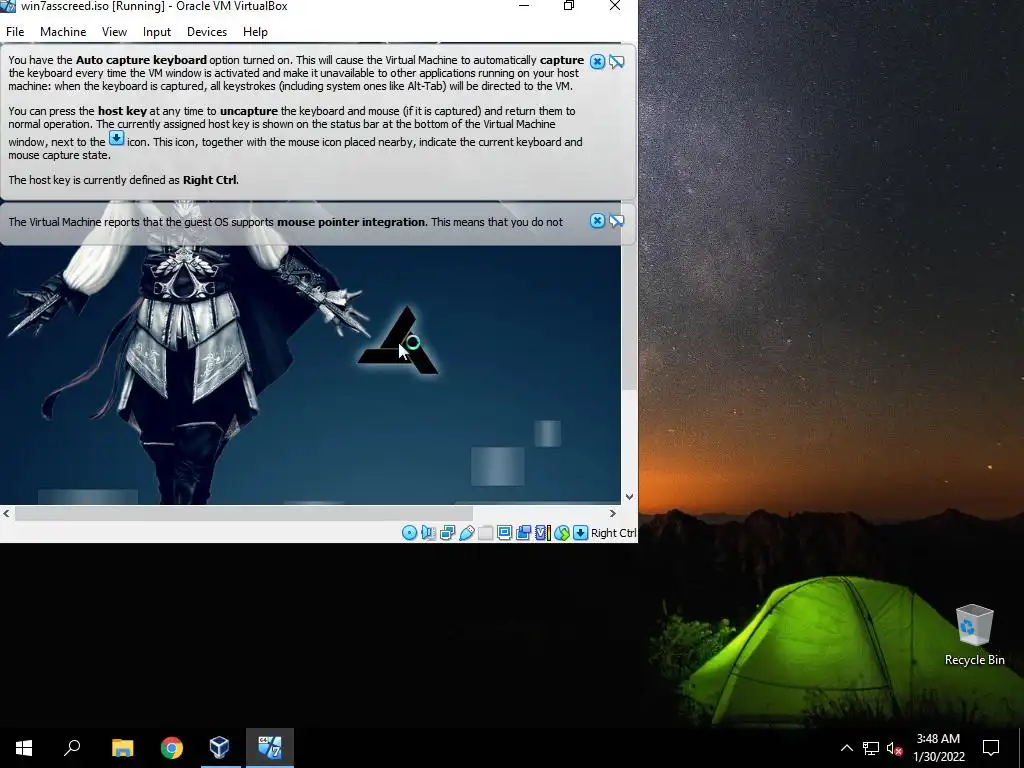
Task: Click the running win7 VM taskbar icon
Action: 270,748
